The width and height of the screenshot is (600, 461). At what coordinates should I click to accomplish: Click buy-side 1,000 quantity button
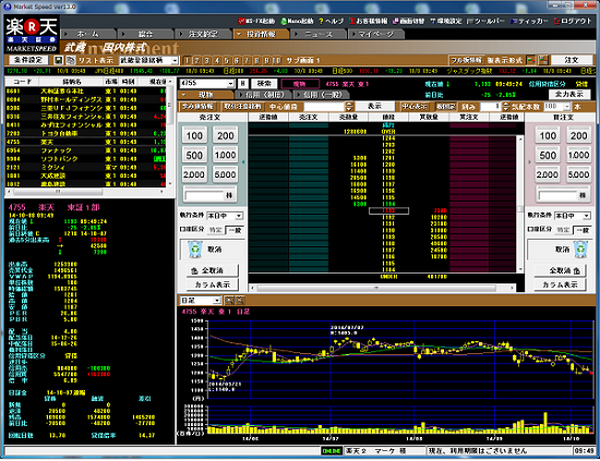(x=579, y=155)
